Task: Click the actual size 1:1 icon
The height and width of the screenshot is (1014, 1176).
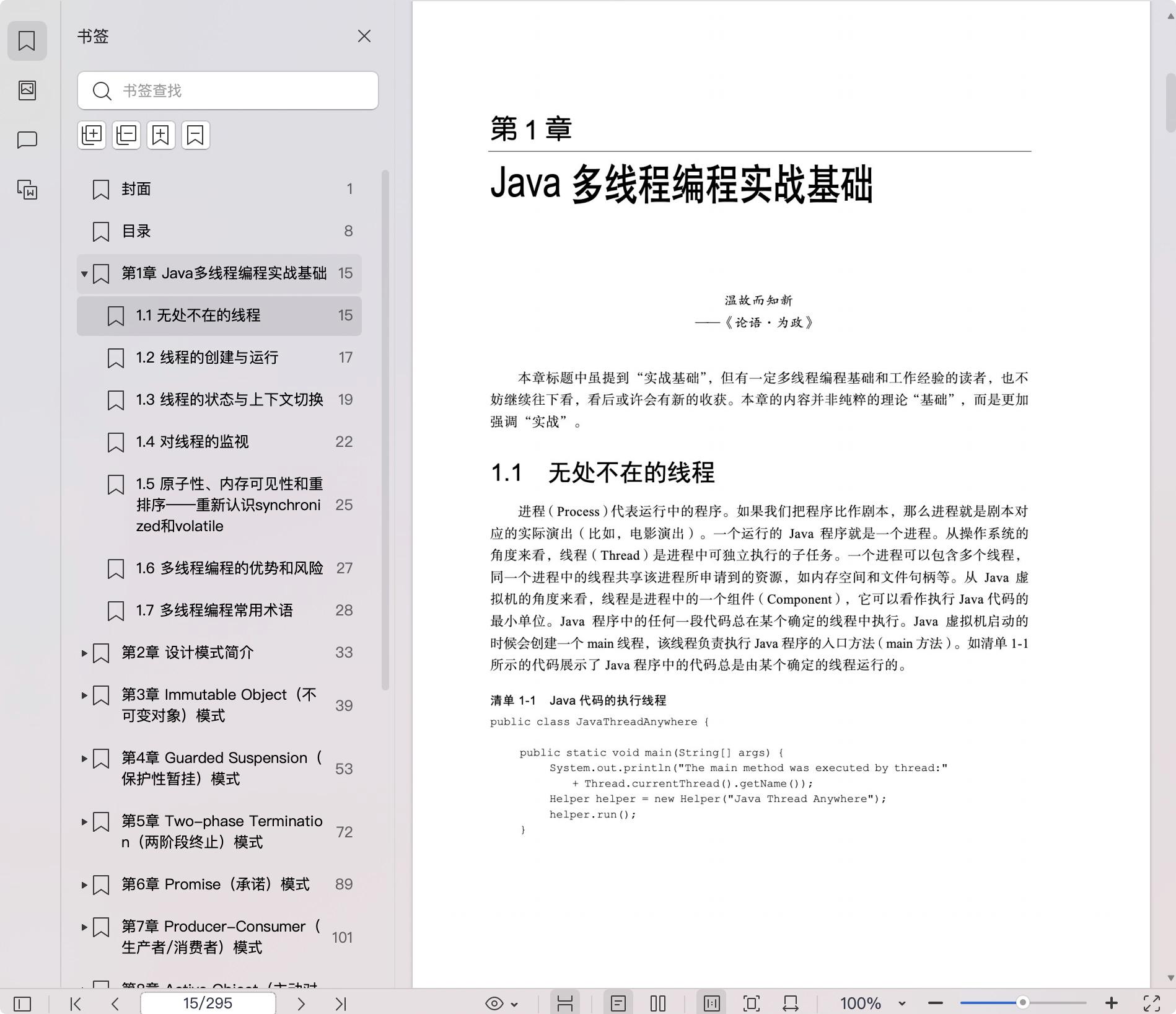Action: 711,1003
